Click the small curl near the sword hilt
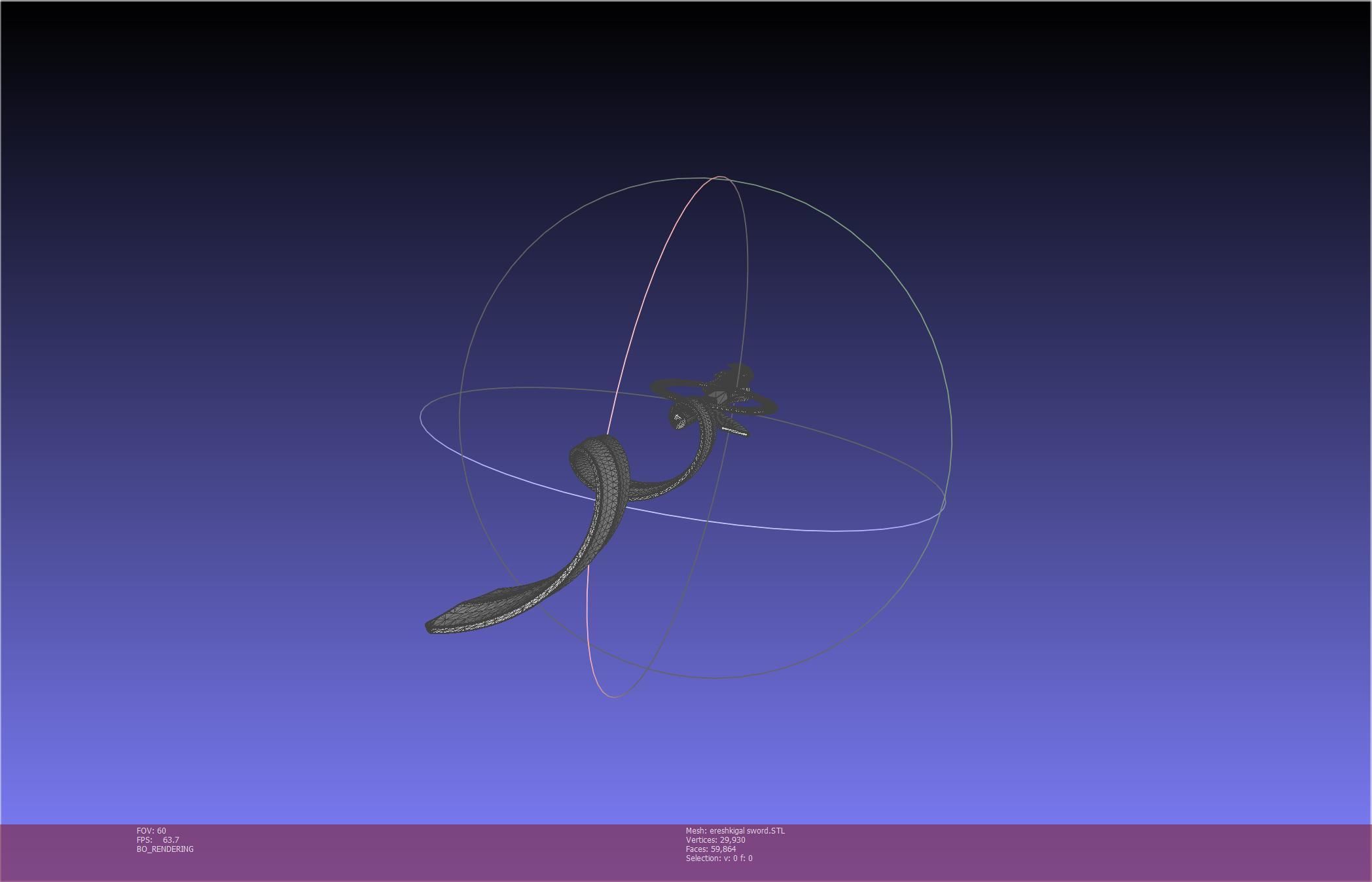This screenshot has width=1372, height=882. [x=679, y=419]
